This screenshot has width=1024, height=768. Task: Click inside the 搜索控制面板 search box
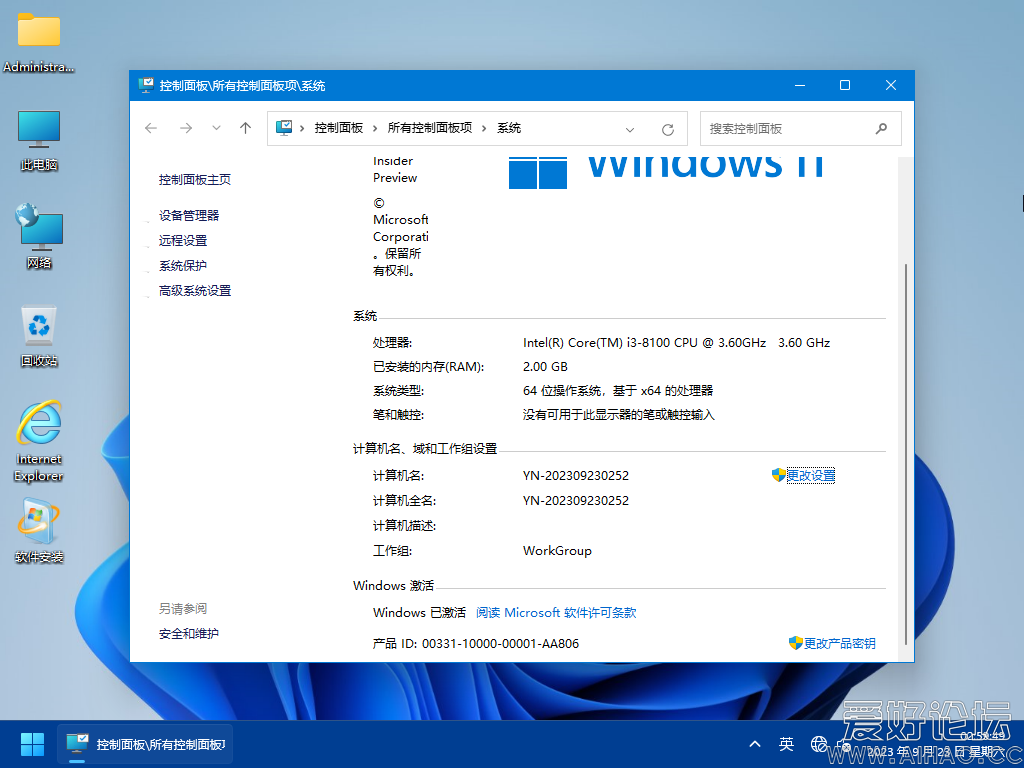(x=785, y=128)
